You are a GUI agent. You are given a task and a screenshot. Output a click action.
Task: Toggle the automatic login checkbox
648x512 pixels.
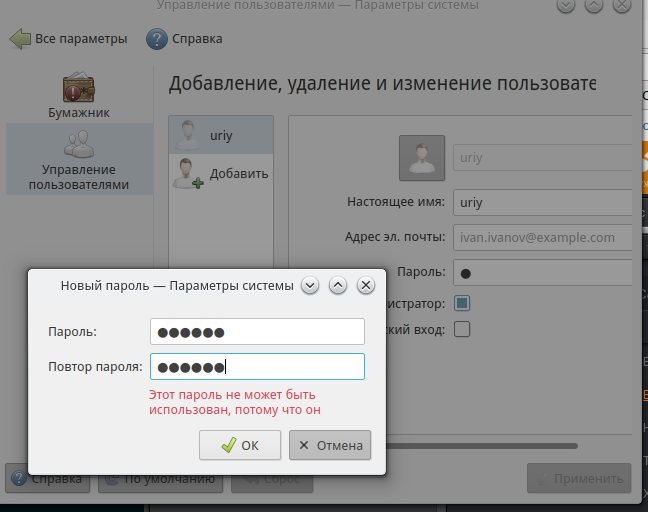pyautogui.click(x=462, y=329)
